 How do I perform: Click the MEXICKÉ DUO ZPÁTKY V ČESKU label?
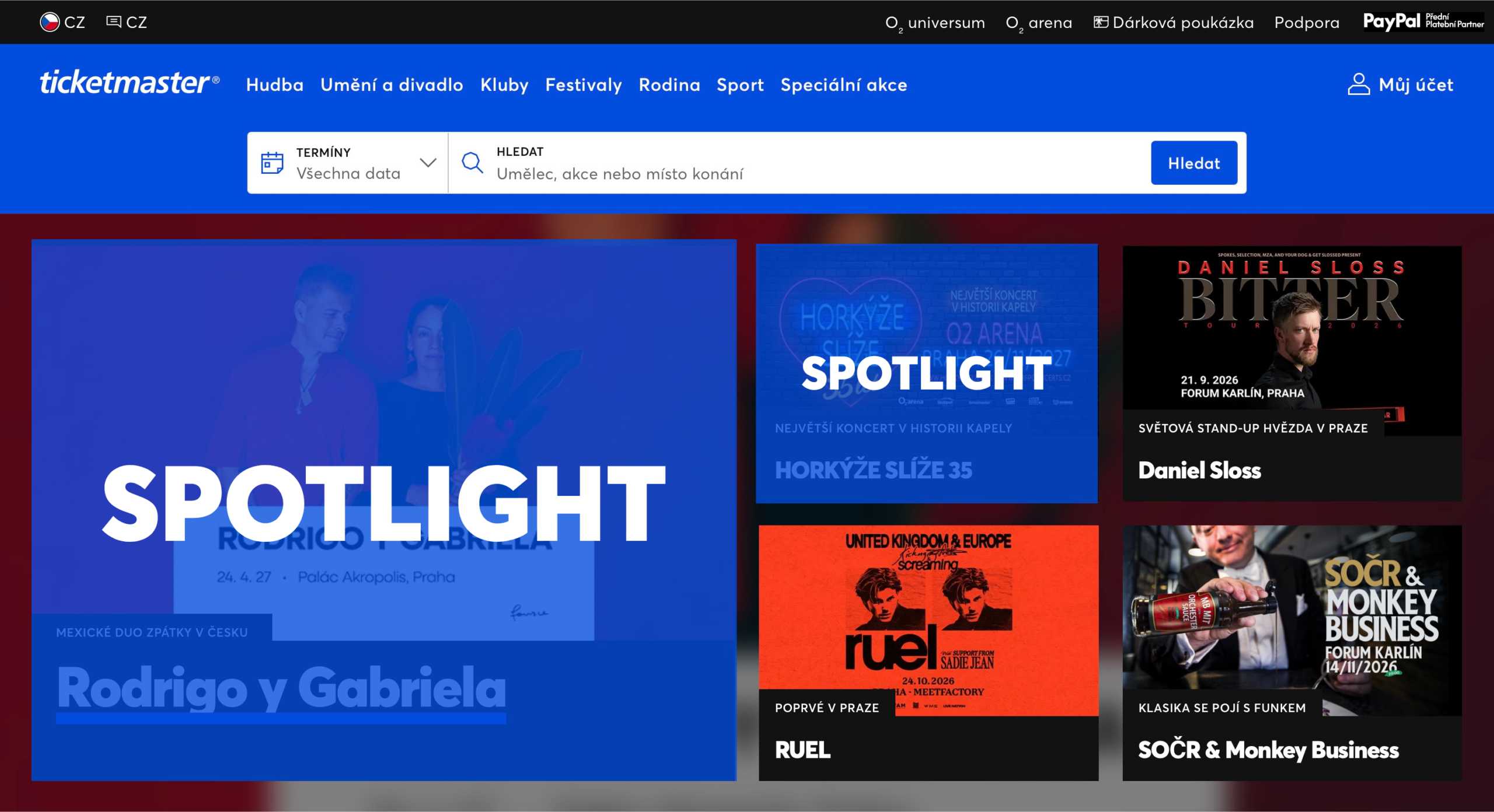click(x=152, y=632)
